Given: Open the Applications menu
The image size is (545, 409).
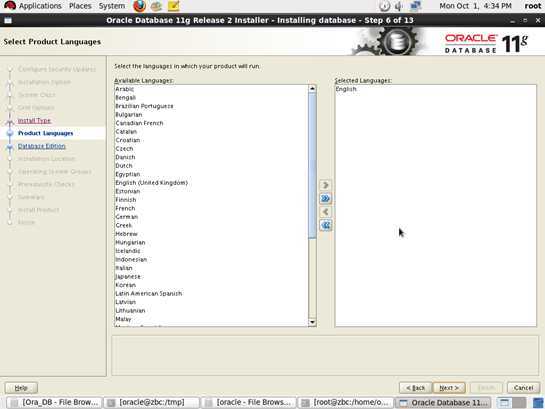Looking at the screenshot, I should point(40,6).
